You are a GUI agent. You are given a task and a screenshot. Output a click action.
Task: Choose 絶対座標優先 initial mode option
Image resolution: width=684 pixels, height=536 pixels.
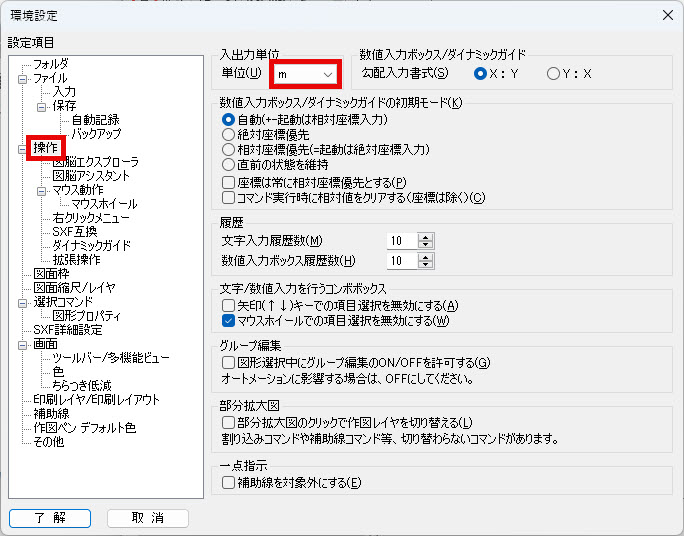tap(228, 134)
